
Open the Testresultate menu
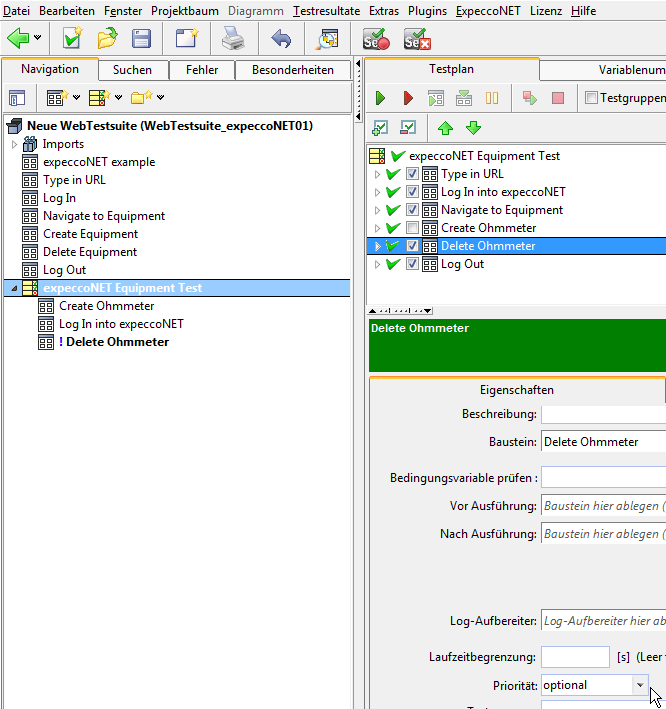point(327,10)
